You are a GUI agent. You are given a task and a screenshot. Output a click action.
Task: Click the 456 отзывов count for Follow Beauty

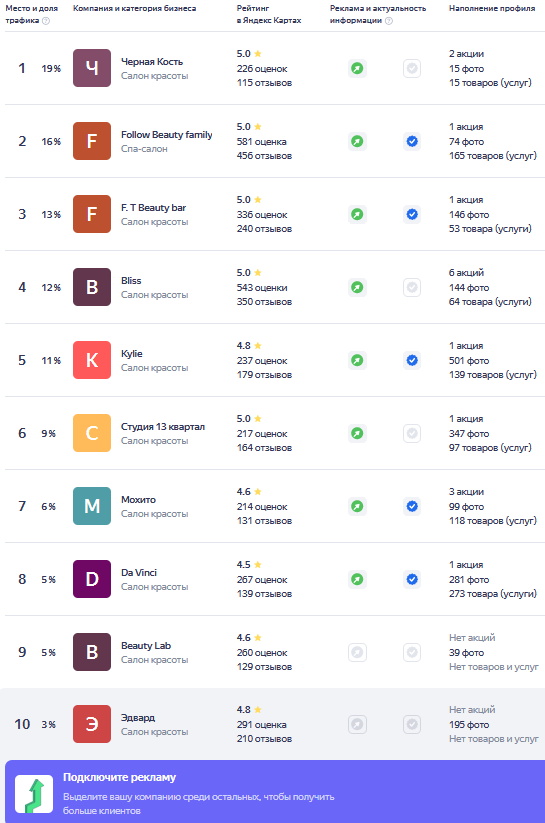click(x=264, y=156)
